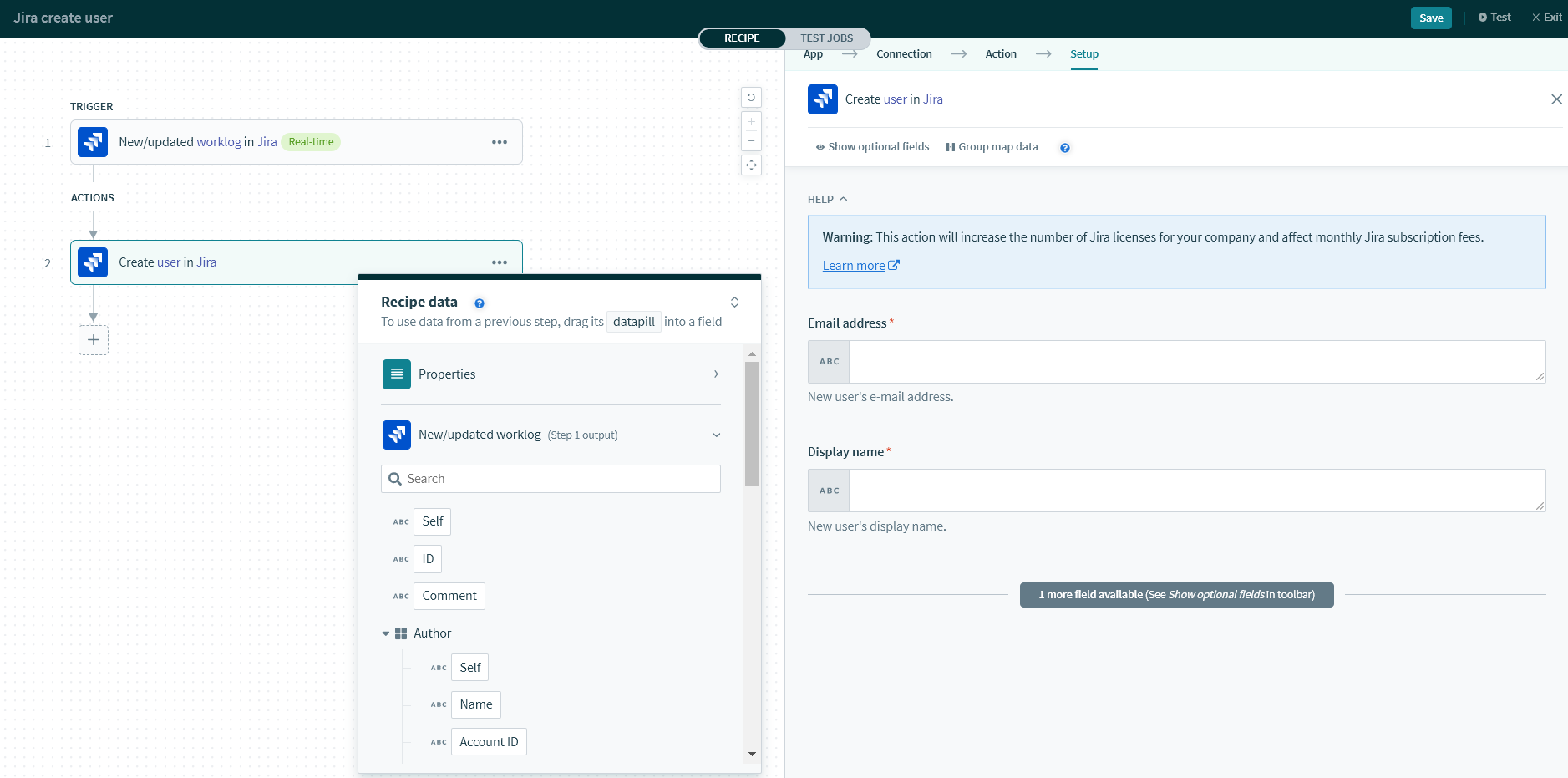Open the trigger step three-dot menu
The image size is (1568, 778).
pos(500,142)
